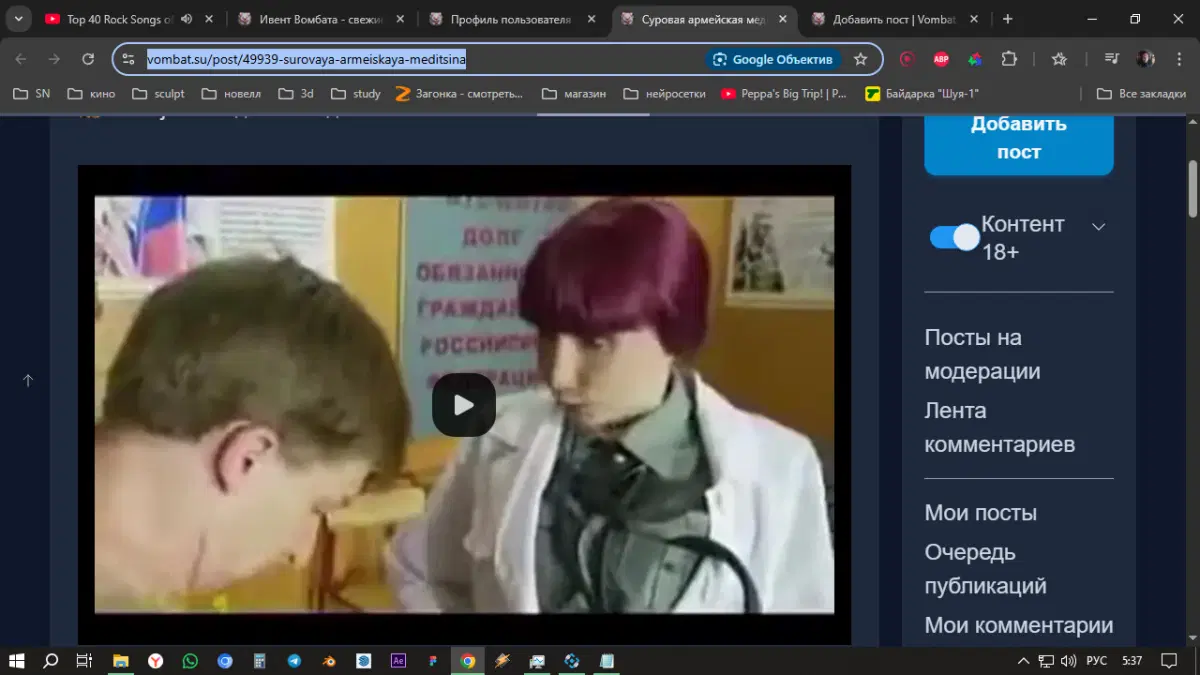
Task: Open File Explorer from the taskbar
Action: (x=121, y=661)
